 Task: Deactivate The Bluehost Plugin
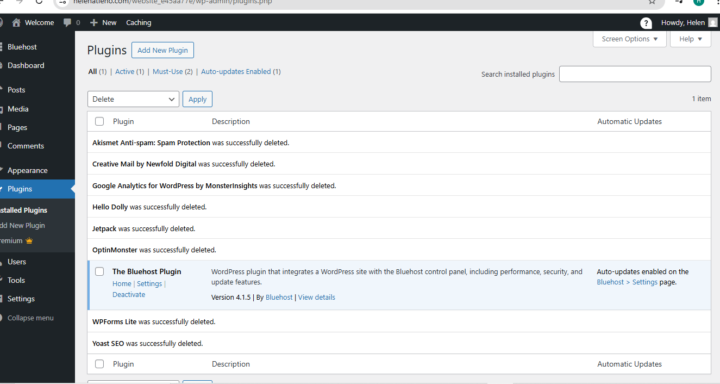click(129, 295)
